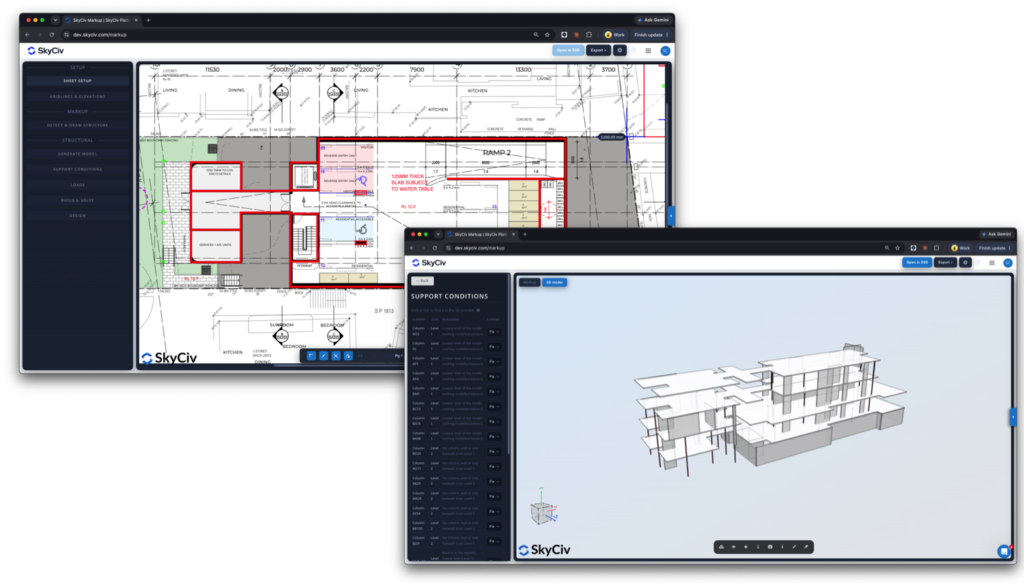This screenshot has width=1024, height=588.
Task: Select Gridlines & Elevations in the sidebar
Action: point(78,97)
